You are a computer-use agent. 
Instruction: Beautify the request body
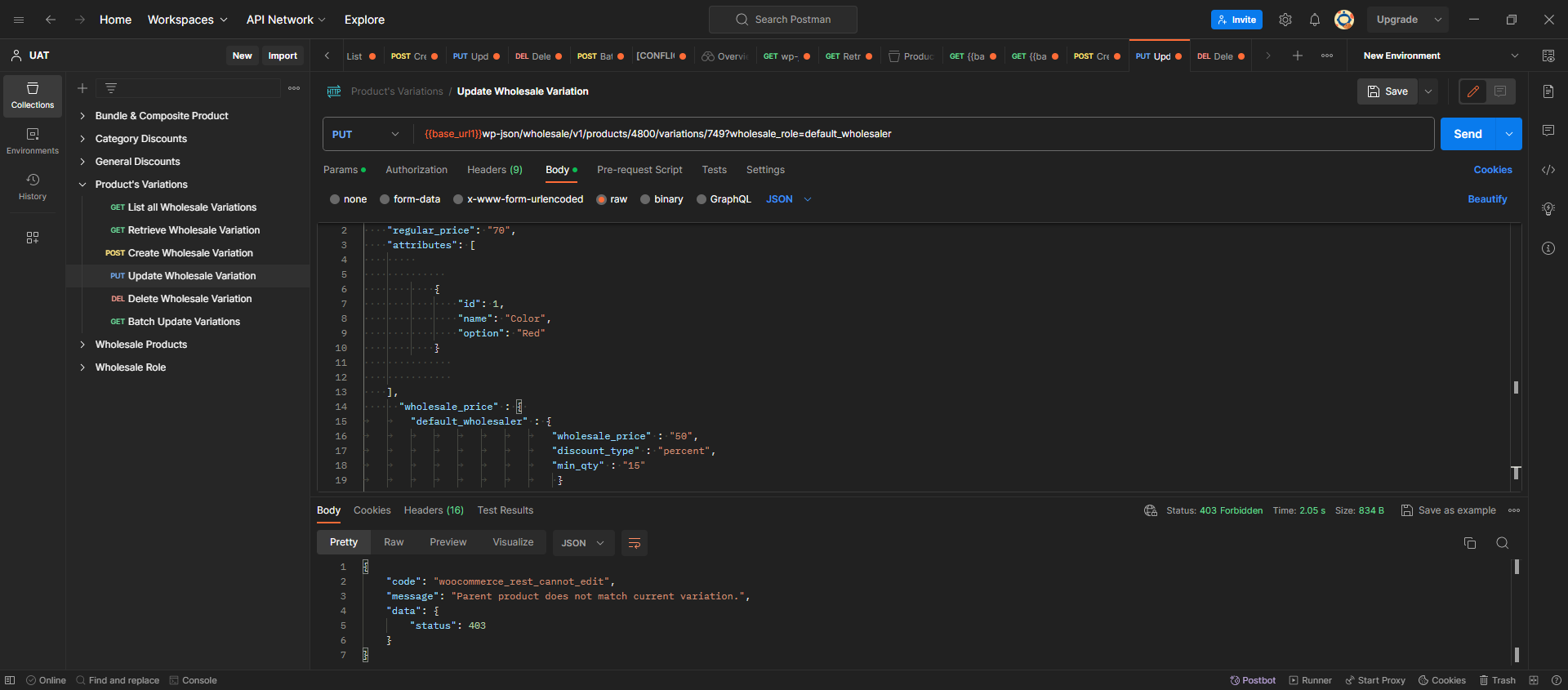point(1487,199)
